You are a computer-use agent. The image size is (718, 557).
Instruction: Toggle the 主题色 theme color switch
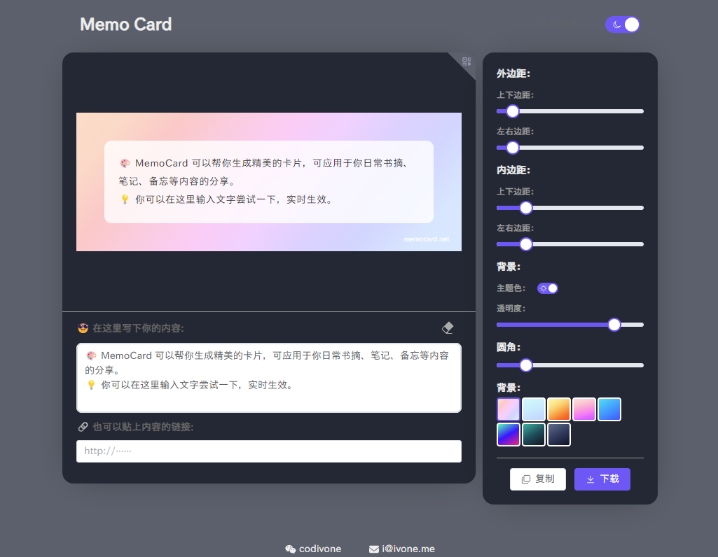[547, 288]
